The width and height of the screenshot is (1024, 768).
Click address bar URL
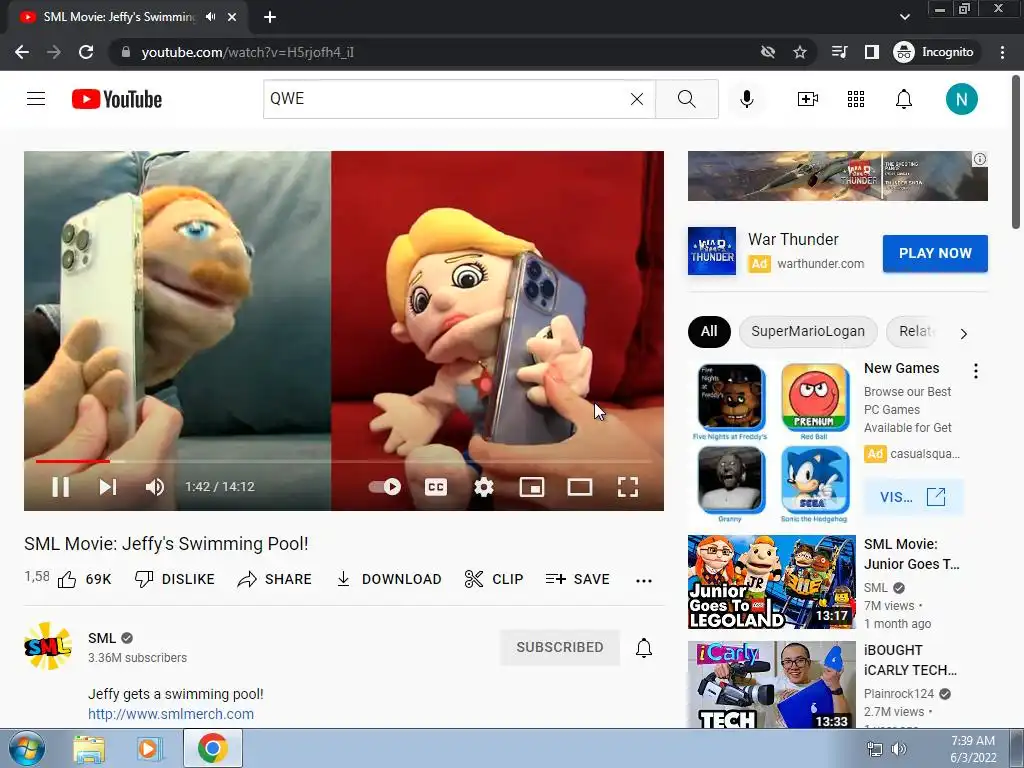[x=248, y=52]
